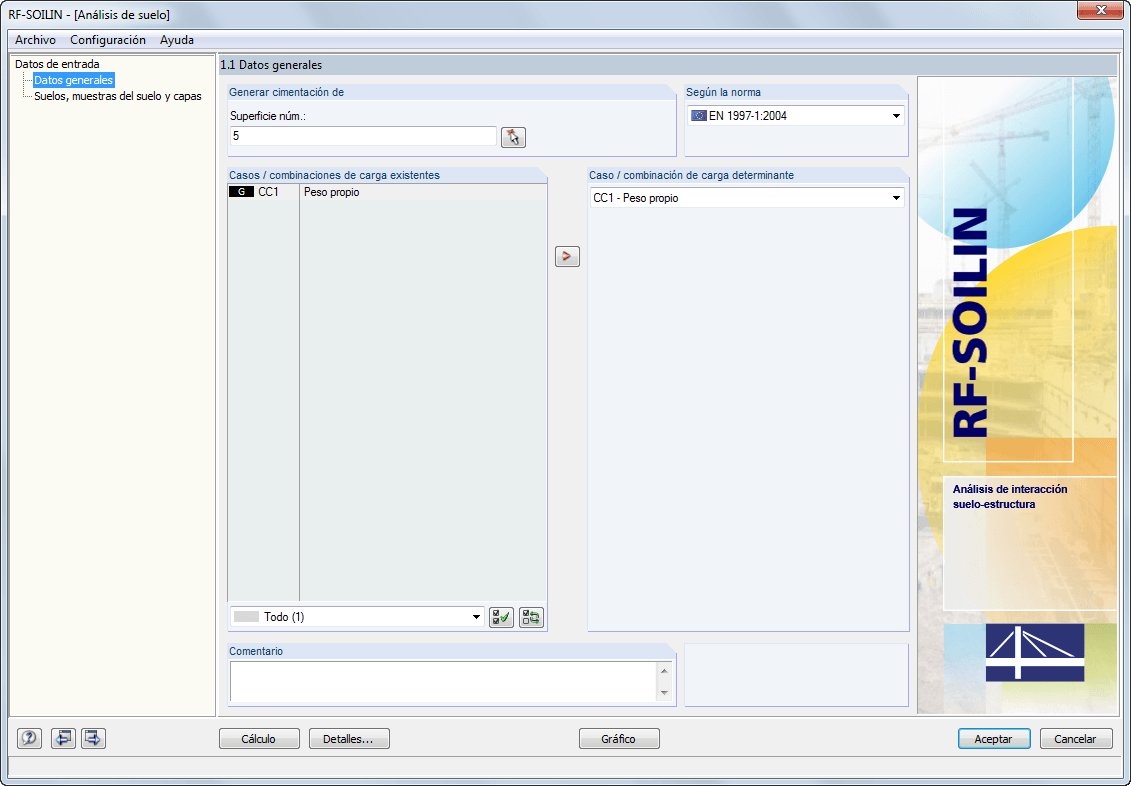Open the Archivo menu
The height and width of the screenshot is (786, 1131).
coord(35,40)
